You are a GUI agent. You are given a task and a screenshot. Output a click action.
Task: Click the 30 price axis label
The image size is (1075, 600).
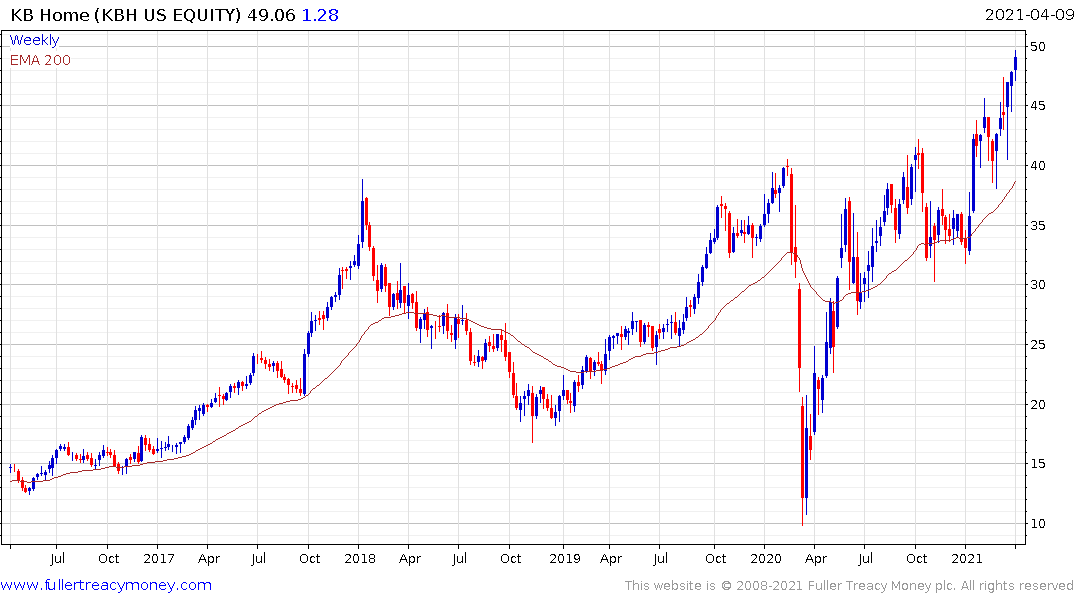tap(1037, 285)
